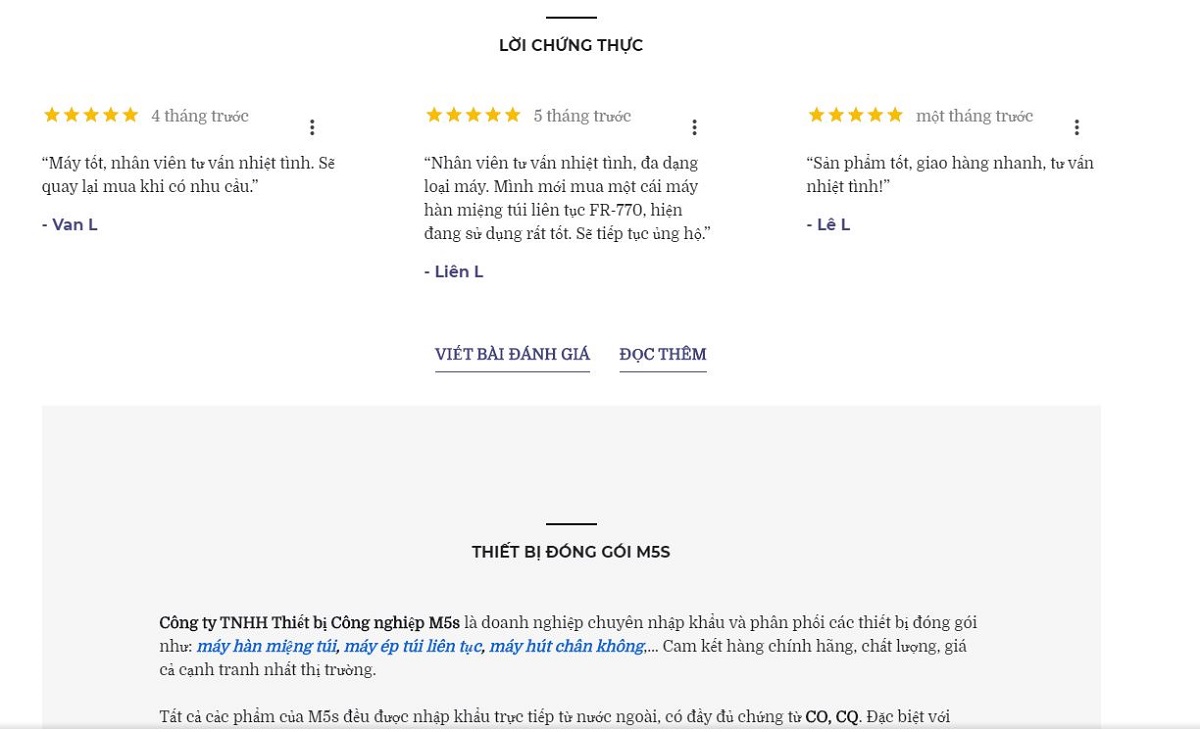This screenshot has height=732, width=1200.
Task: Click ĐỌC THÊM to read more reviews
Action: (662, 354)
